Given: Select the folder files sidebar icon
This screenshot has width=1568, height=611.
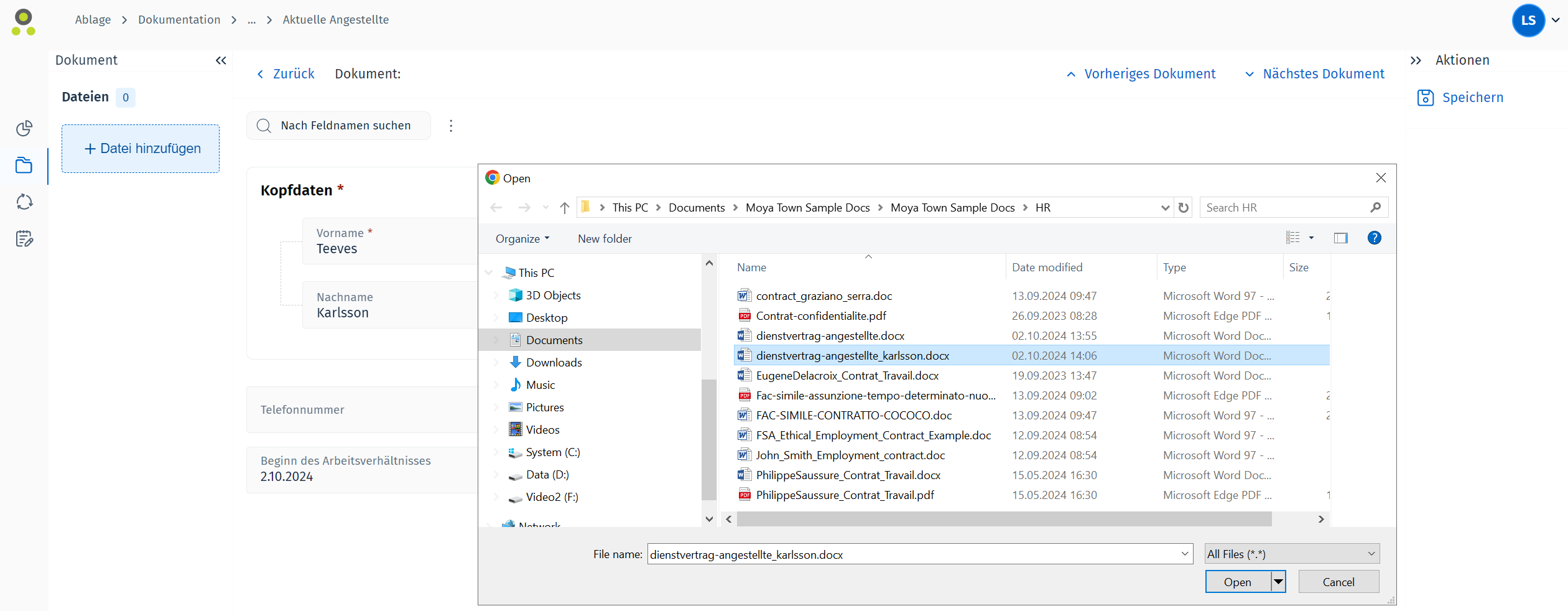Looking at the screenshot, I should 24,165.
